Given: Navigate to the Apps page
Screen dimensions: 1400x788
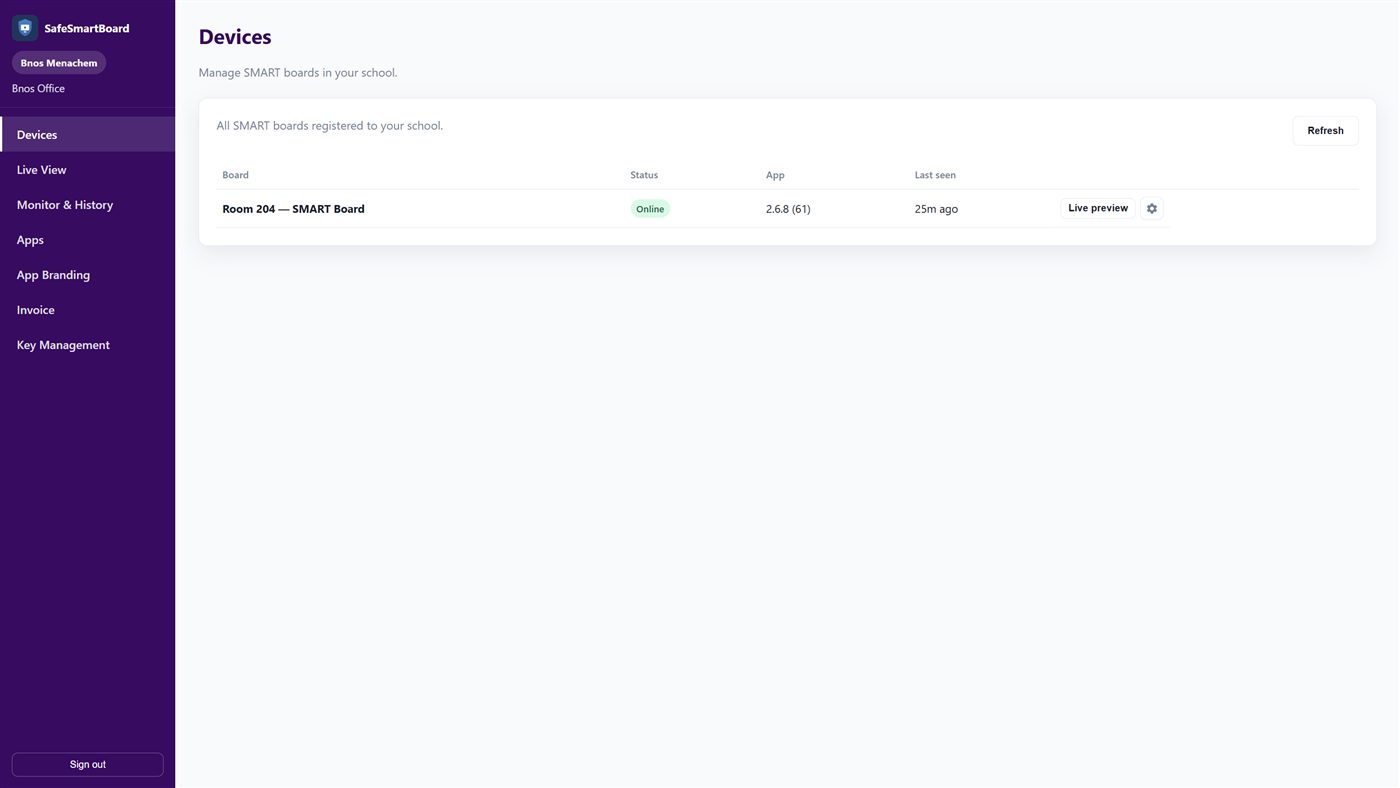Looking at the screenshot, I should 88,239.
